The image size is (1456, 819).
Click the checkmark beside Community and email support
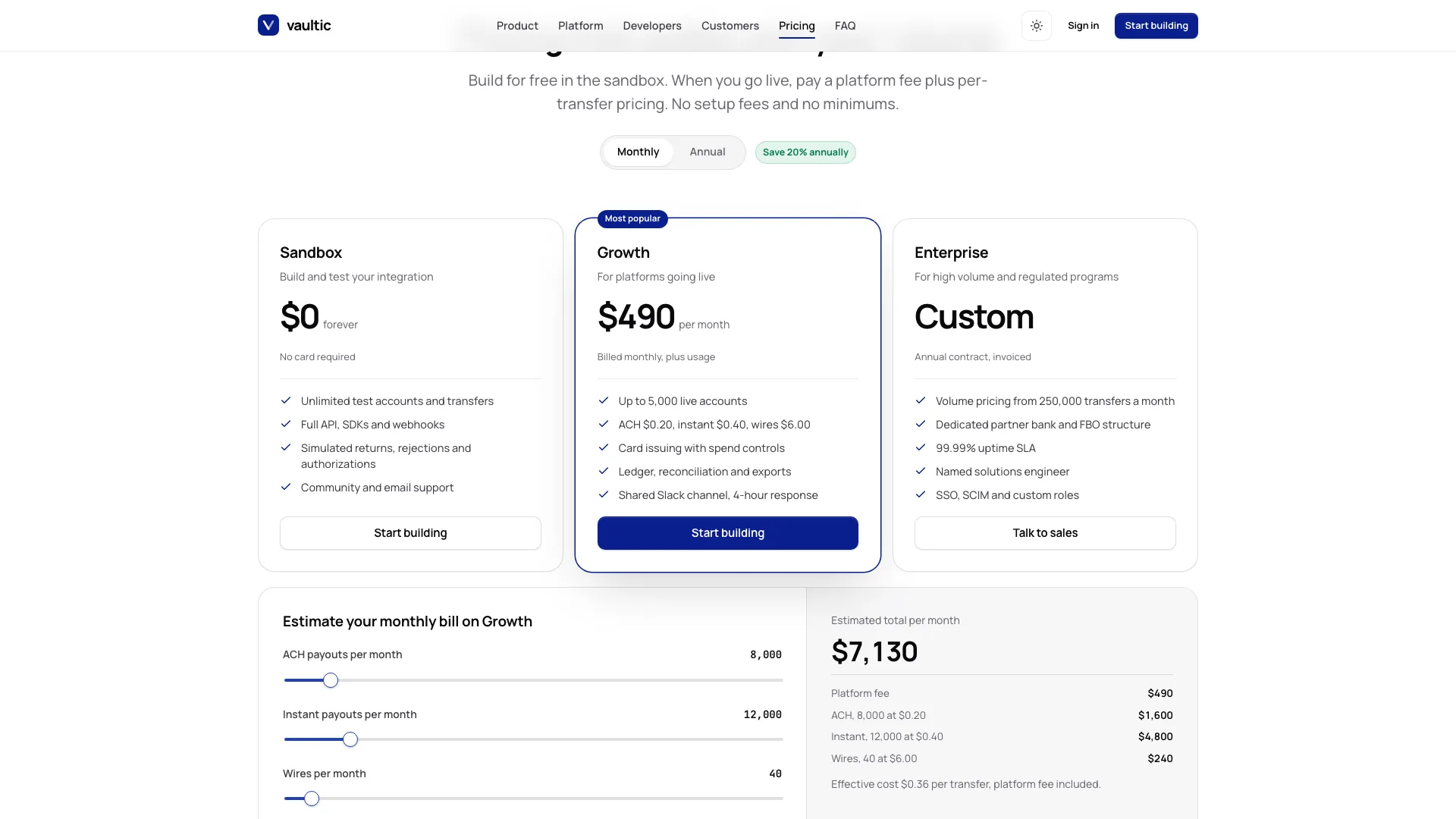(286, 487)
